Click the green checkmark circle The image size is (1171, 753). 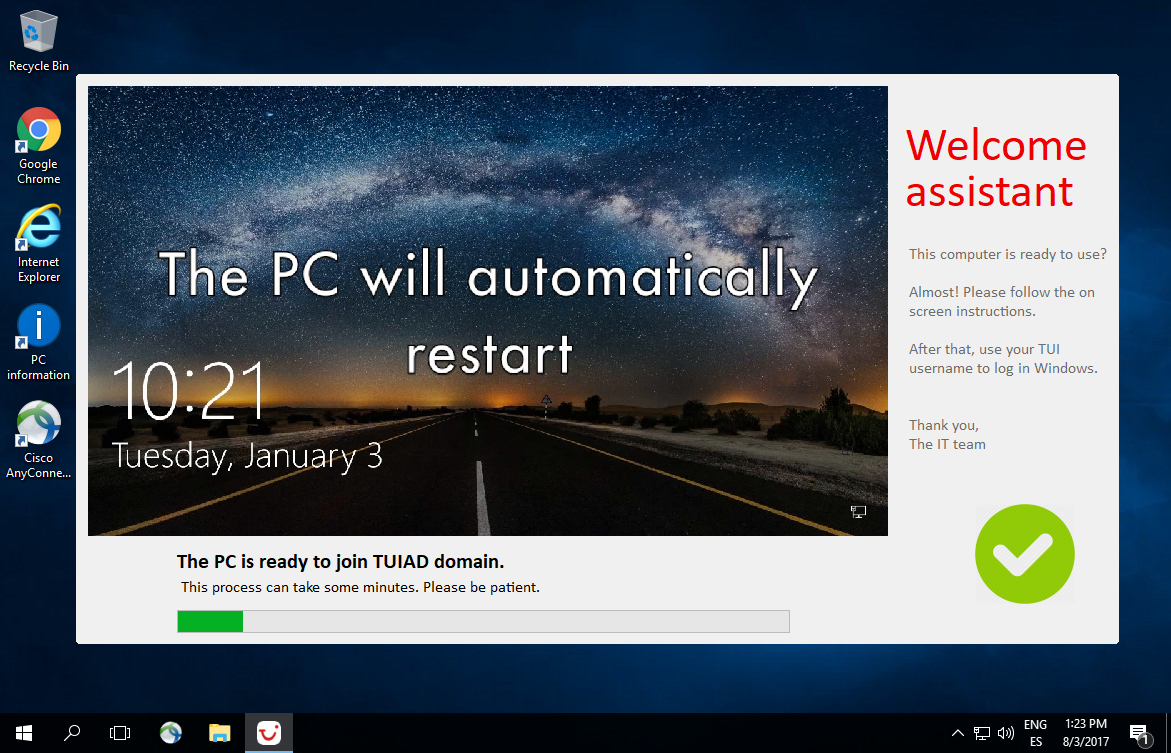coord(1025,554)
